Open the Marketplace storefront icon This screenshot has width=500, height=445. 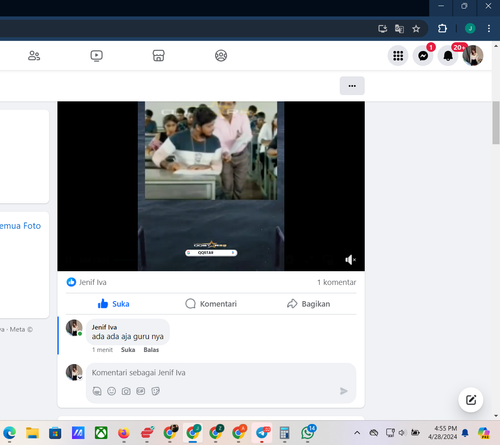point(159,56)
